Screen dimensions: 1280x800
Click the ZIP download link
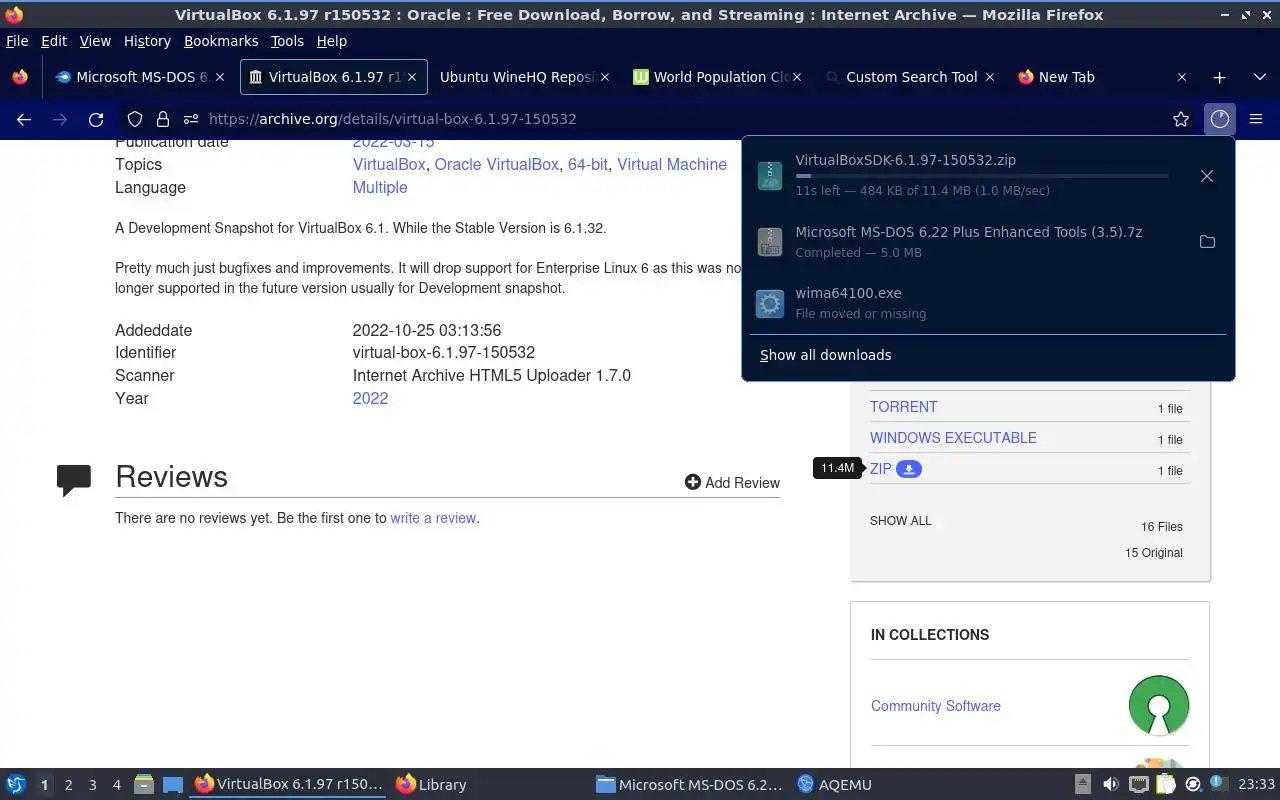coord(880,469)
